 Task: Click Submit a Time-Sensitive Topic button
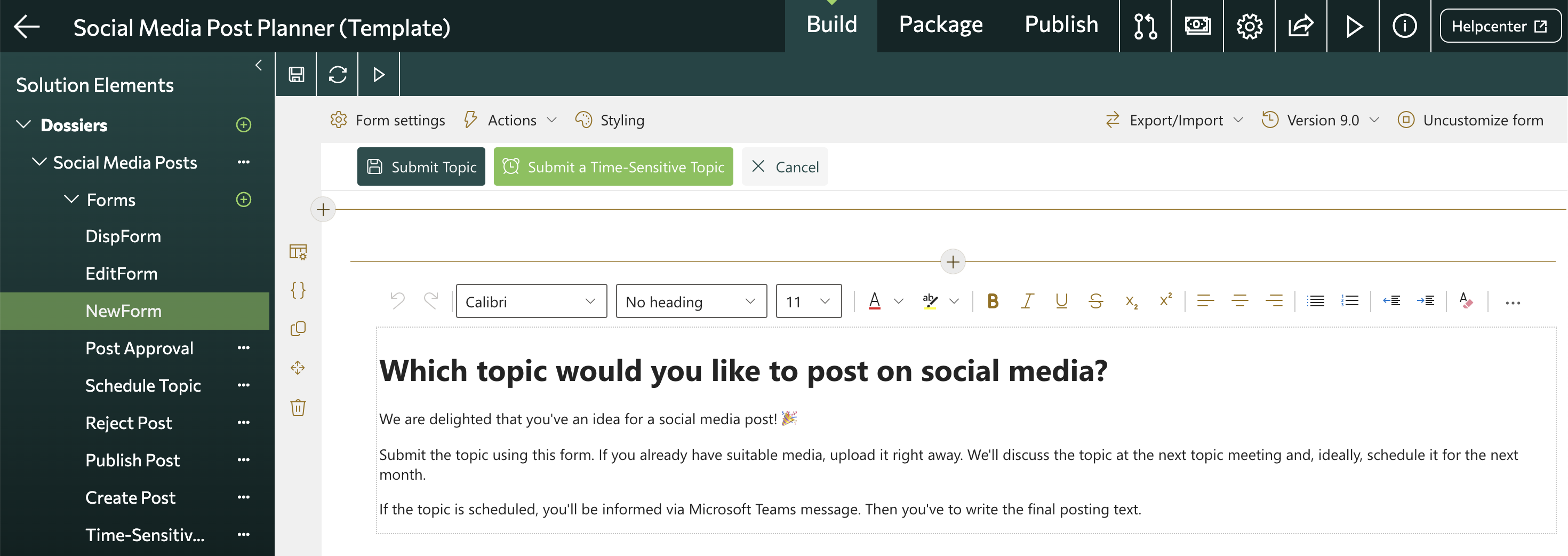(613, 166)
